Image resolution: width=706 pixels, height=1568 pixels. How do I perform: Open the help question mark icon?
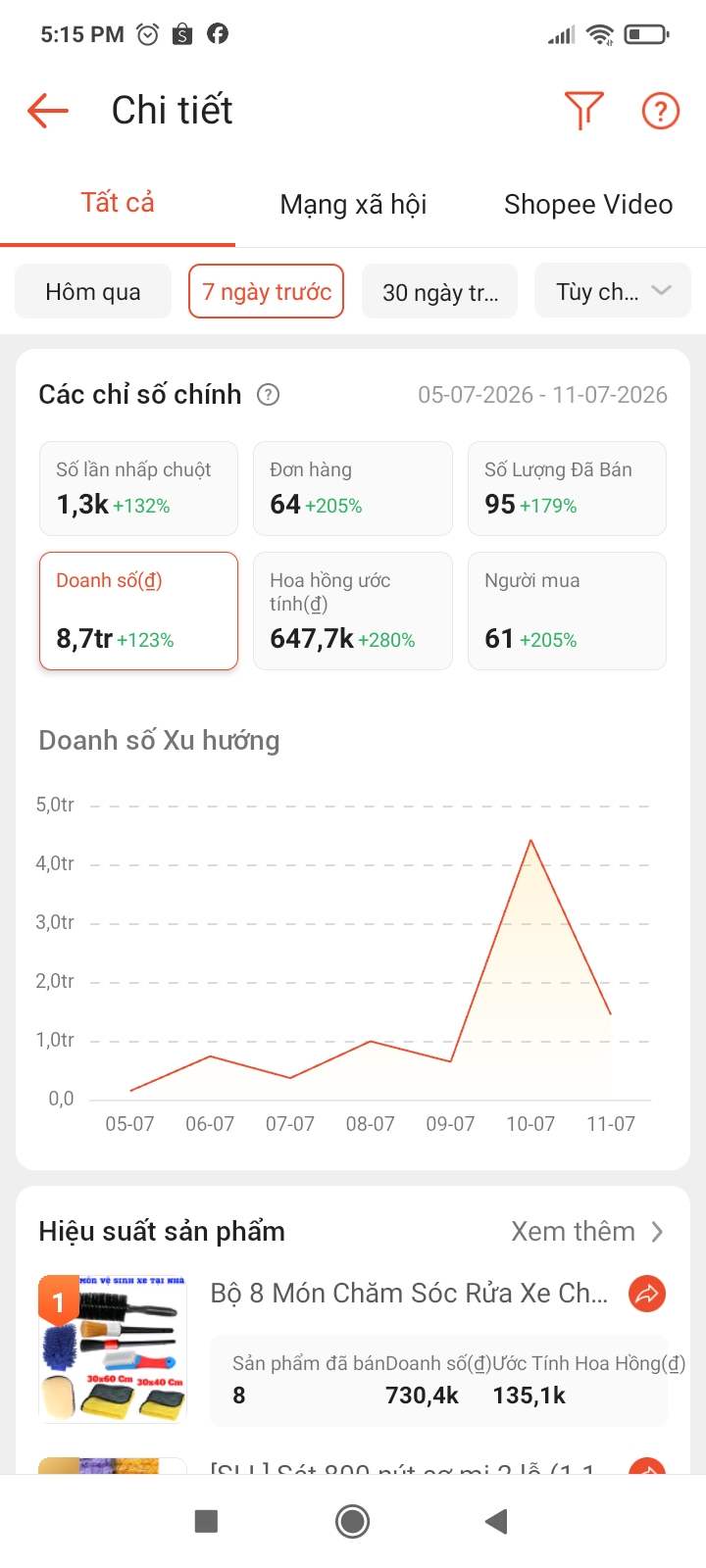[661, 111]
